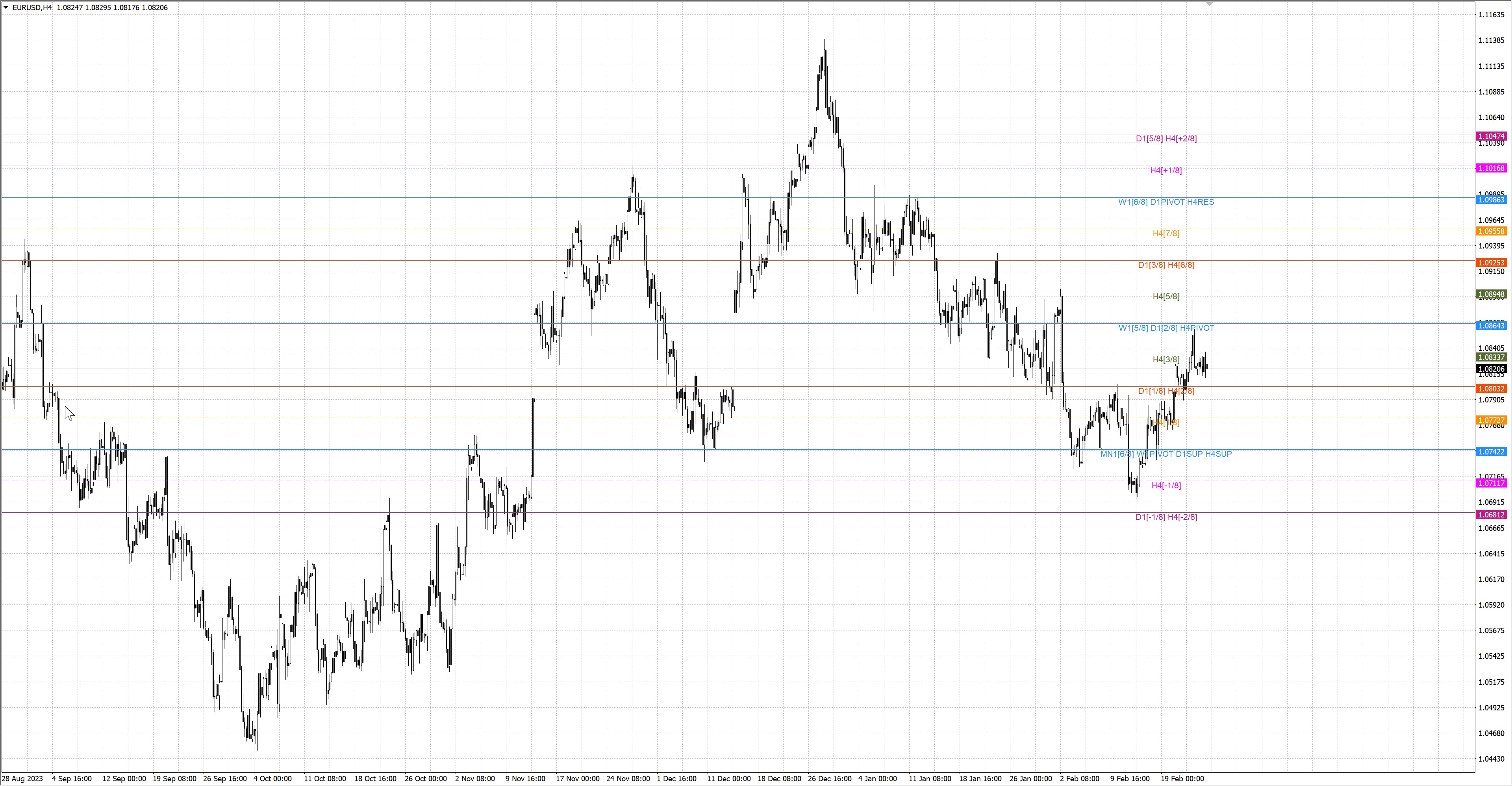Click the H4[7/8] orange level label
Viewport: 1512px width, 786px height.
pyautogui.click(x=1165, y=234)
